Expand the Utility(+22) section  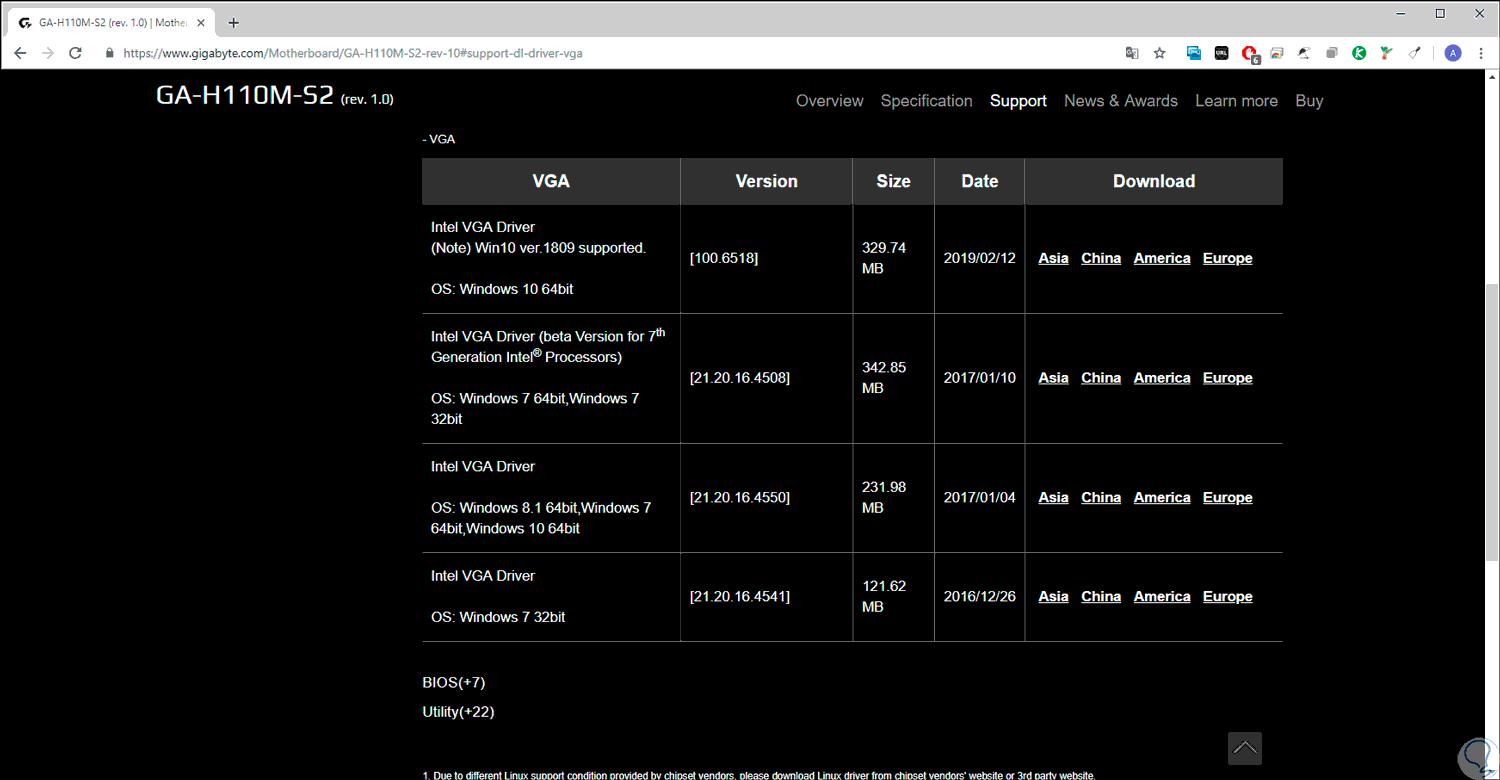(x=459, y=712)
